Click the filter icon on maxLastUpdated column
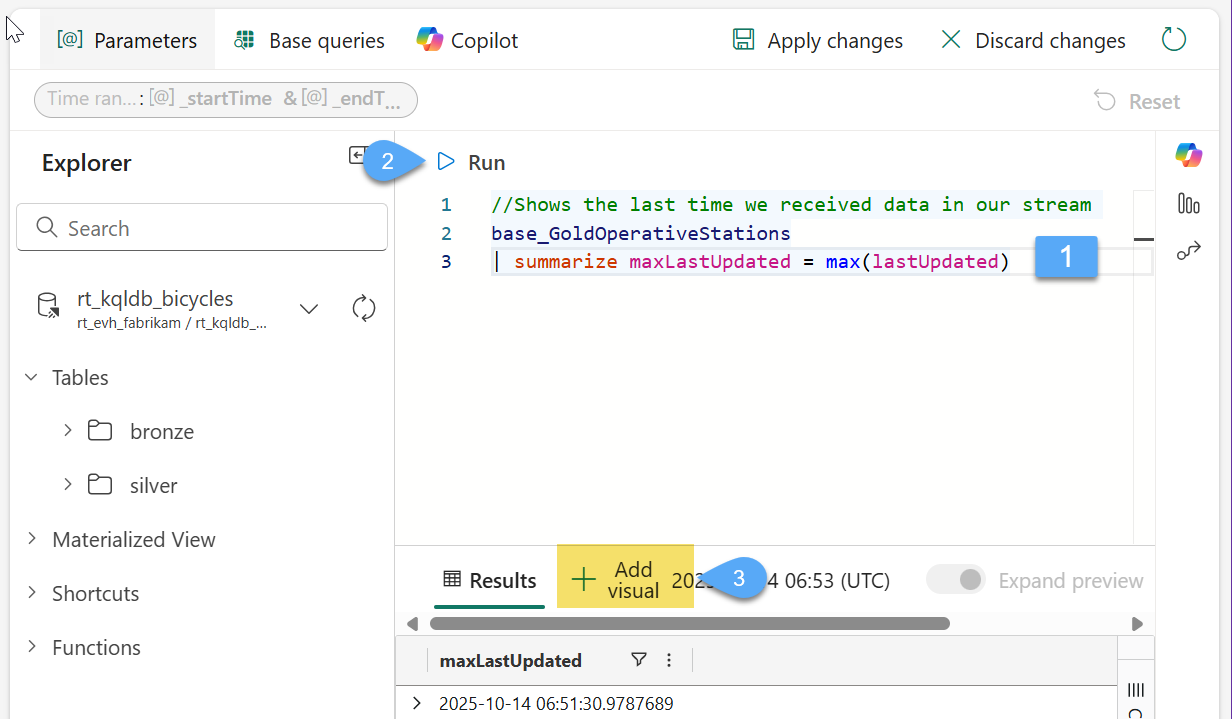Viewport: 1232px width, 719px height. coord(639,660)
